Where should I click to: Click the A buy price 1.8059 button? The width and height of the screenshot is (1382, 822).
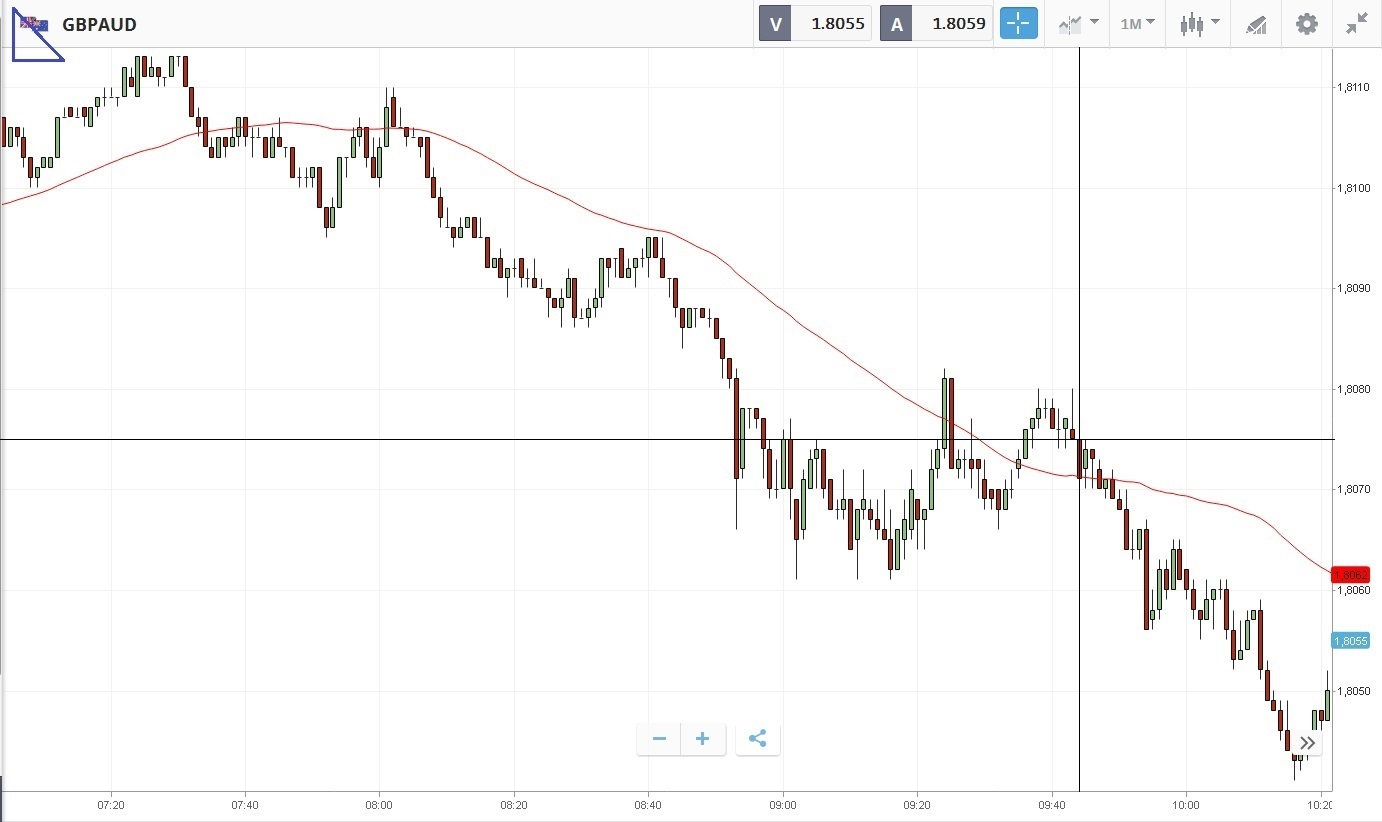point(936,24)
